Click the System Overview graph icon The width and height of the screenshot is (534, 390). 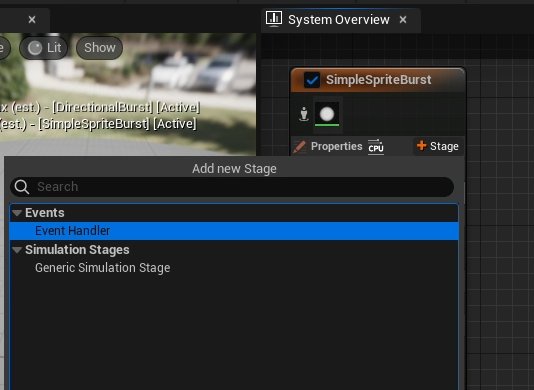[274, 19]
